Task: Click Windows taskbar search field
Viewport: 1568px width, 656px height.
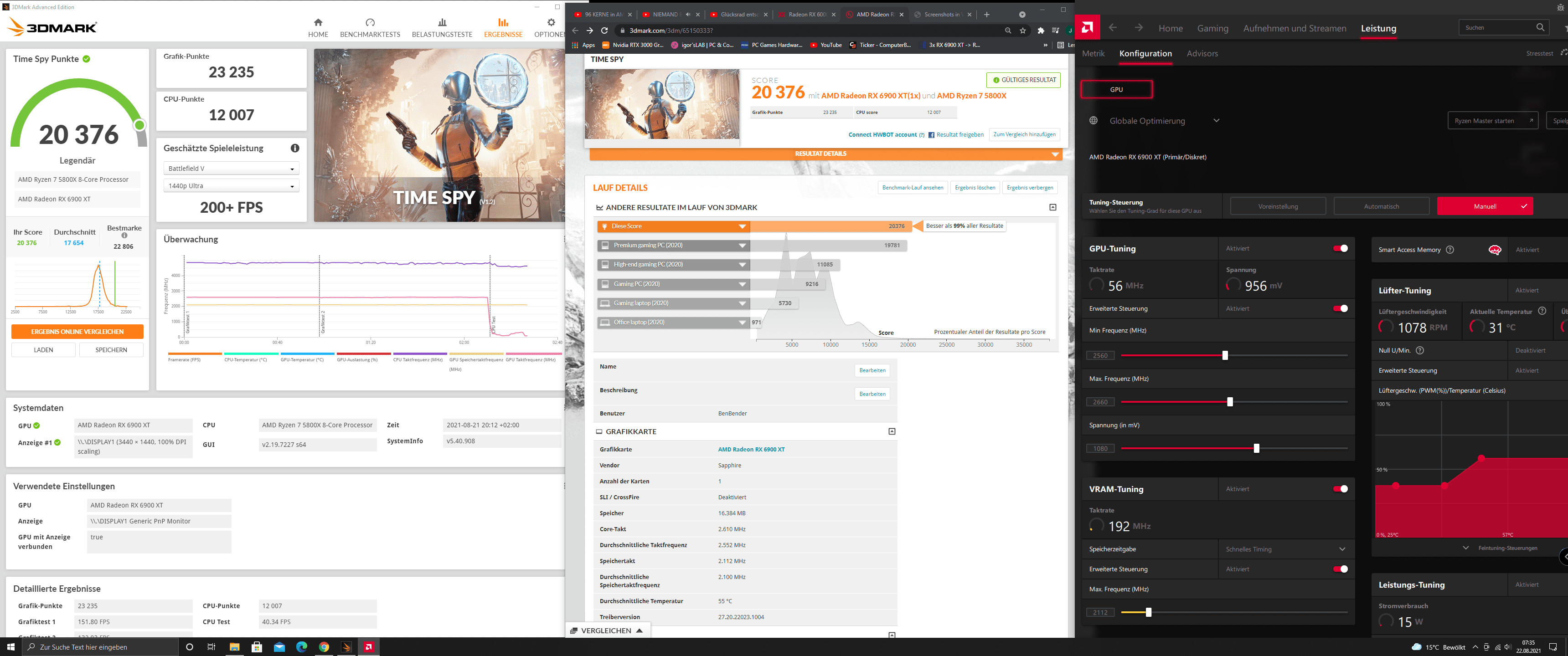Action: coord(100,647)
